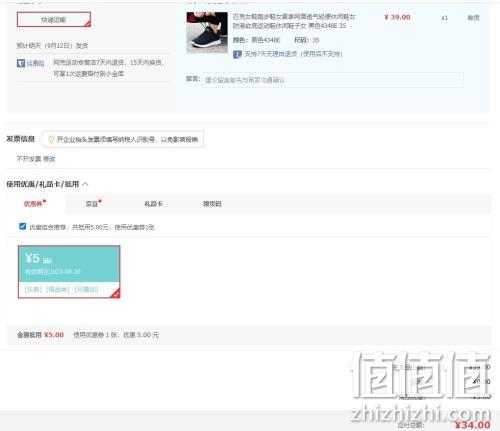Open the 领货码 tab
Screen dimensions: 500x431
click(x=212, y=204)
